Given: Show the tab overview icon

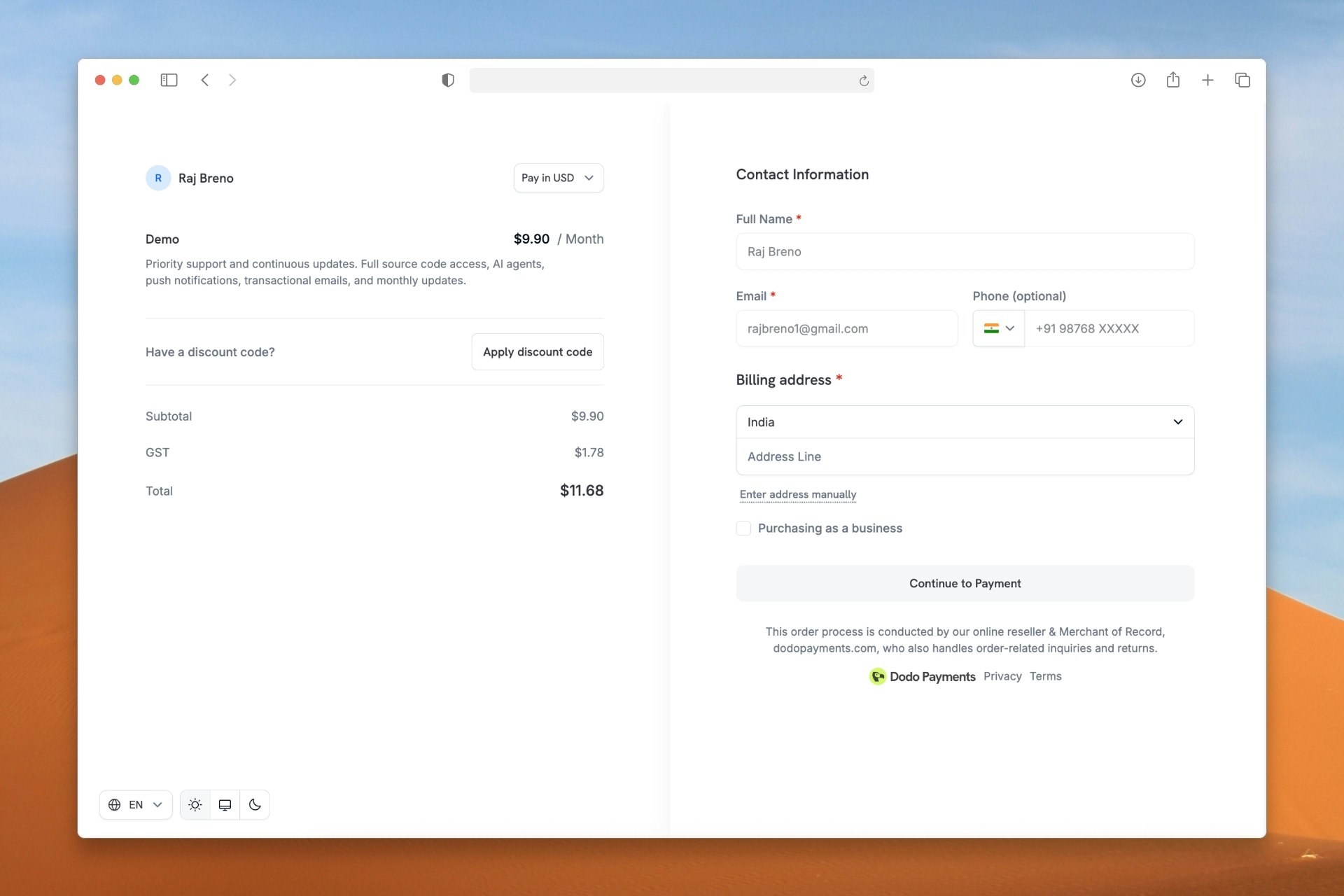Looking at the screenshot, I should coord(1242,80).
